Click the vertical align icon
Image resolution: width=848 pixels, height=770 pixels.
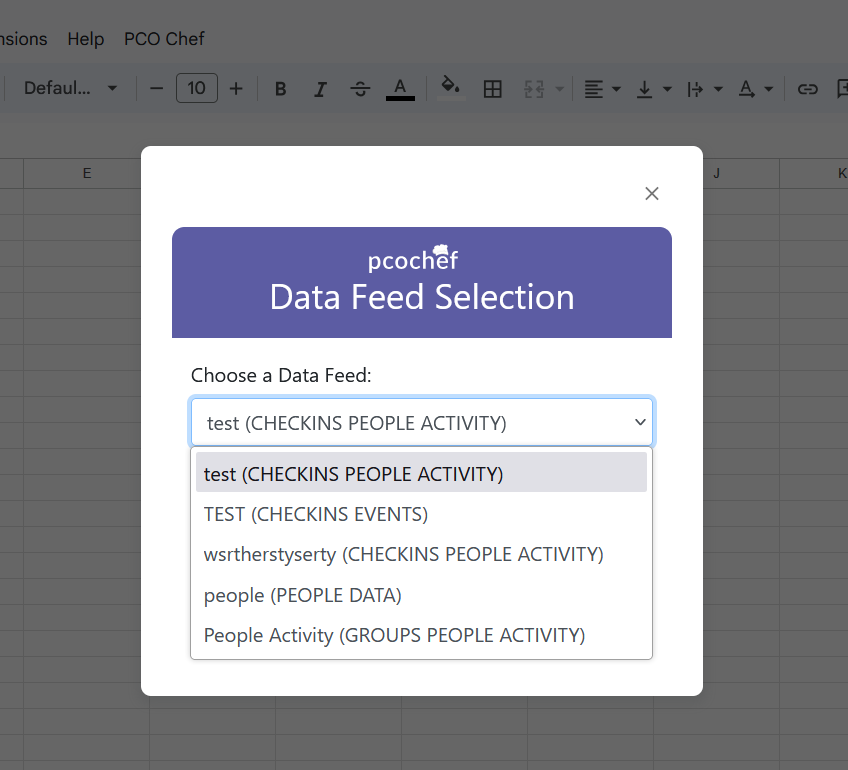[x=644, y=89]
